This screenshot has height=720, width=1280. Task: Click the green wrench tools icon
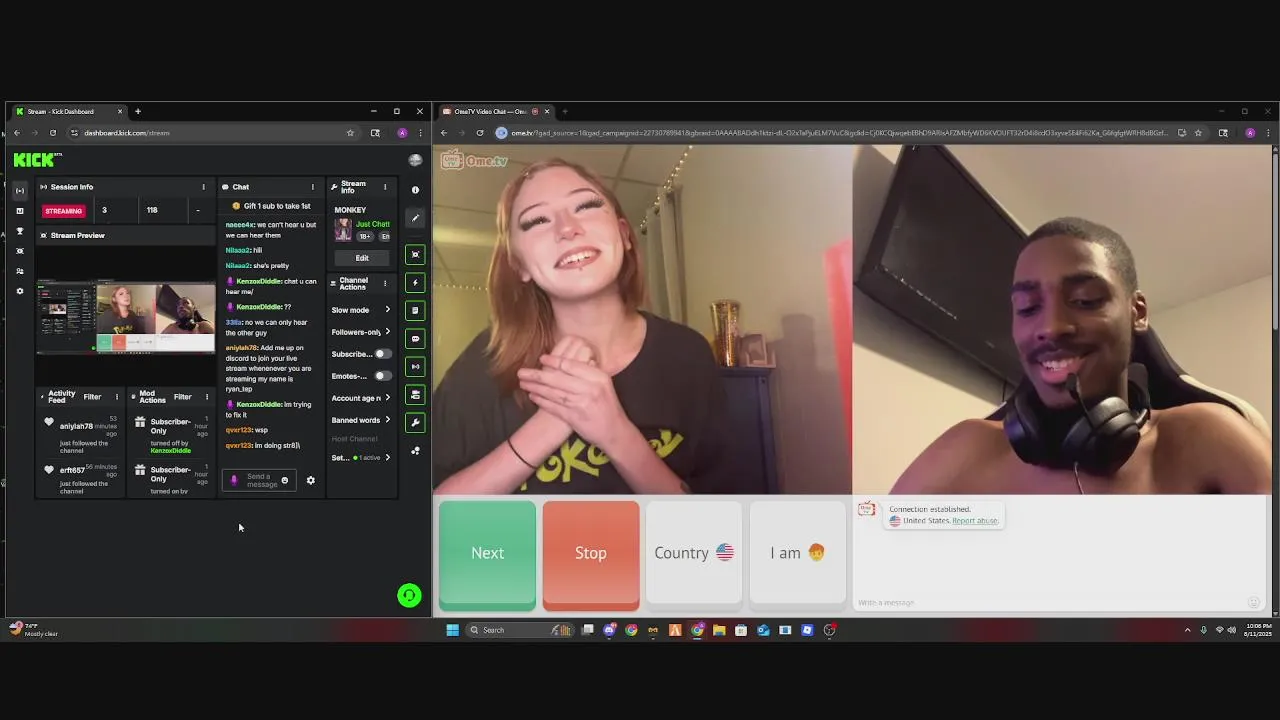[x=415, y=422]
